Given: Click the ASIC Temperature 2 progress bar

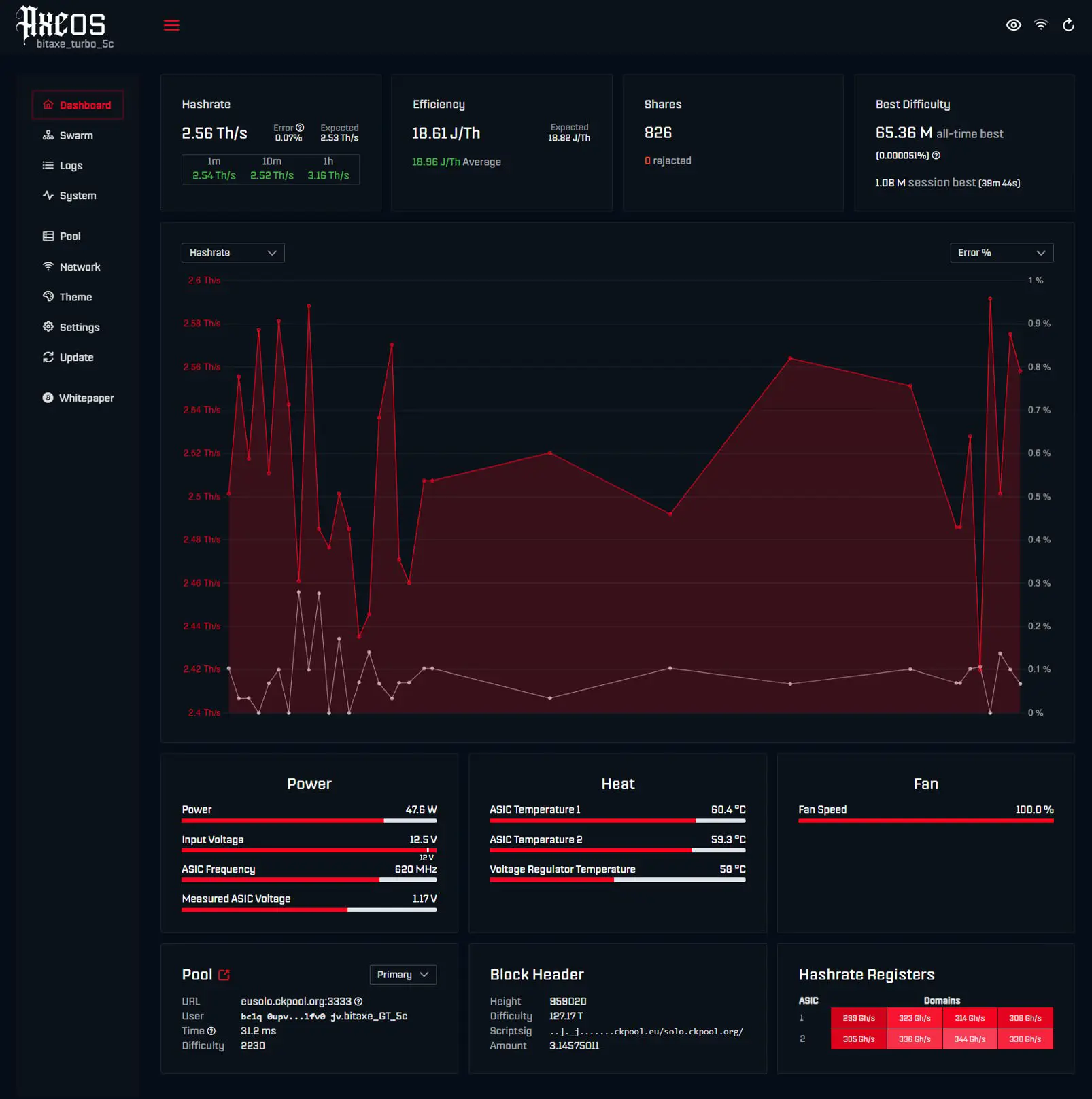Looking at the screenshot, I should pyautogui.click(x=617, y=850).
